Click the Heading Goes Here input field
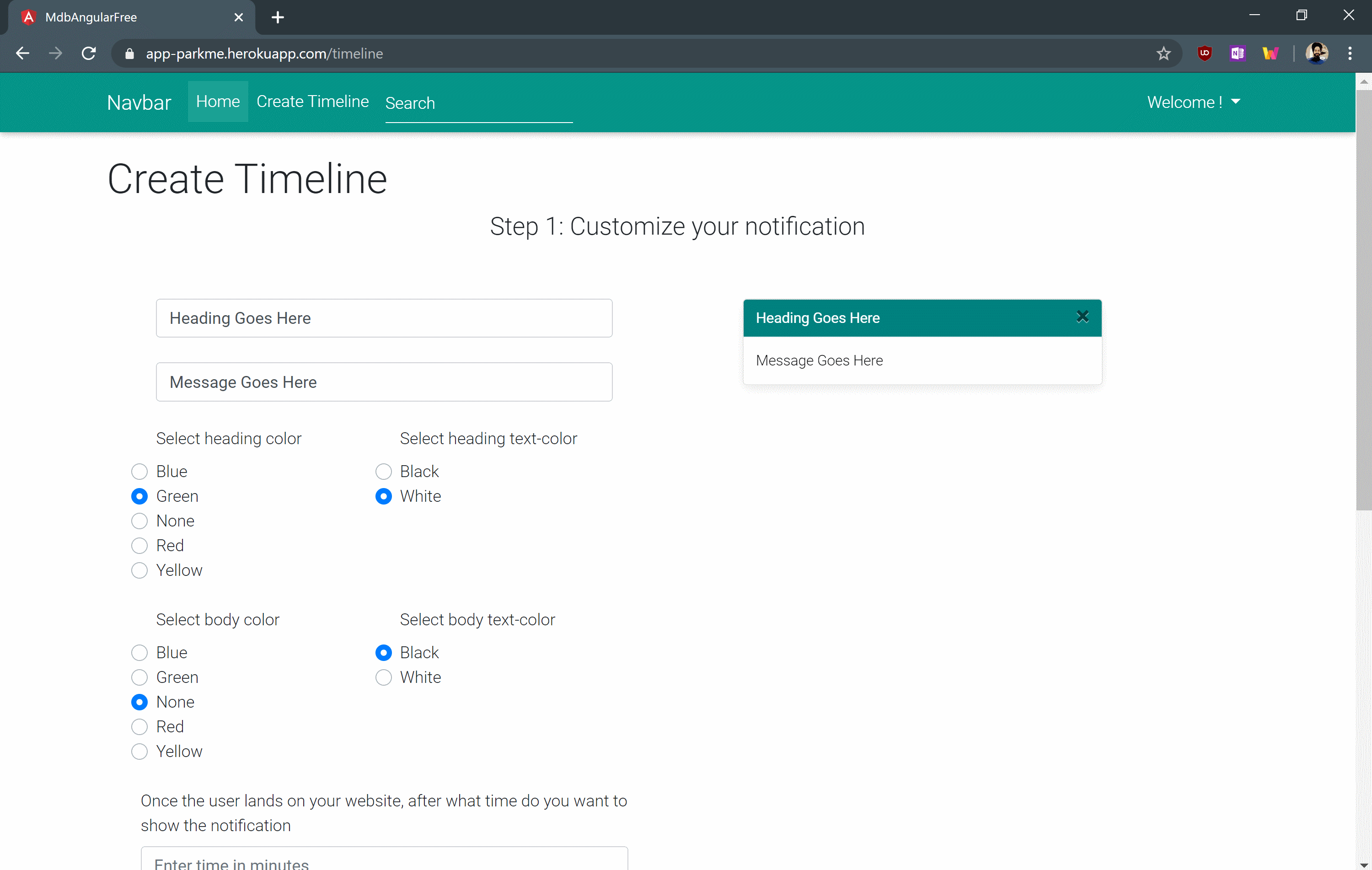 point(384,318)
